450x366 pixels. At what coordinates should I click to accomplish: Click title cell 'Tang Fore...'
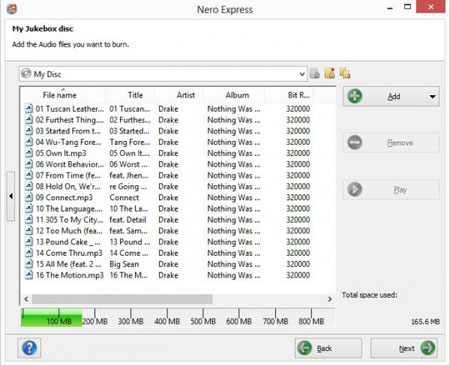pyautogui.click(x=130, y=142)
